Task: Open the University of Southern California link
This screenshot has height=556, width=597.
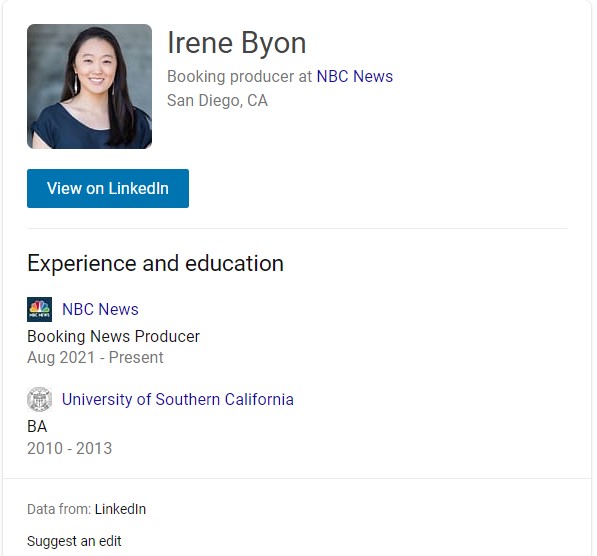Action: click(178, 399)
